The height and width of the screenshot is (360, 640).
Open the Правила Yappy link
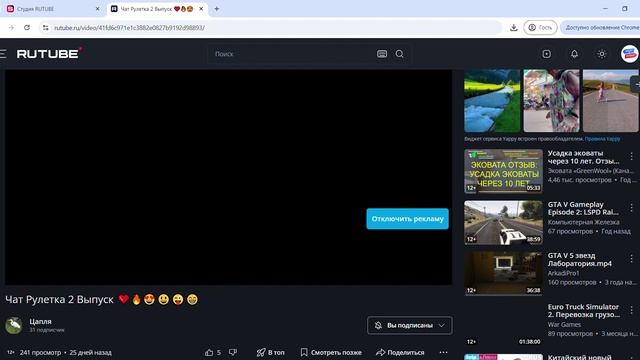coord(602,139)
